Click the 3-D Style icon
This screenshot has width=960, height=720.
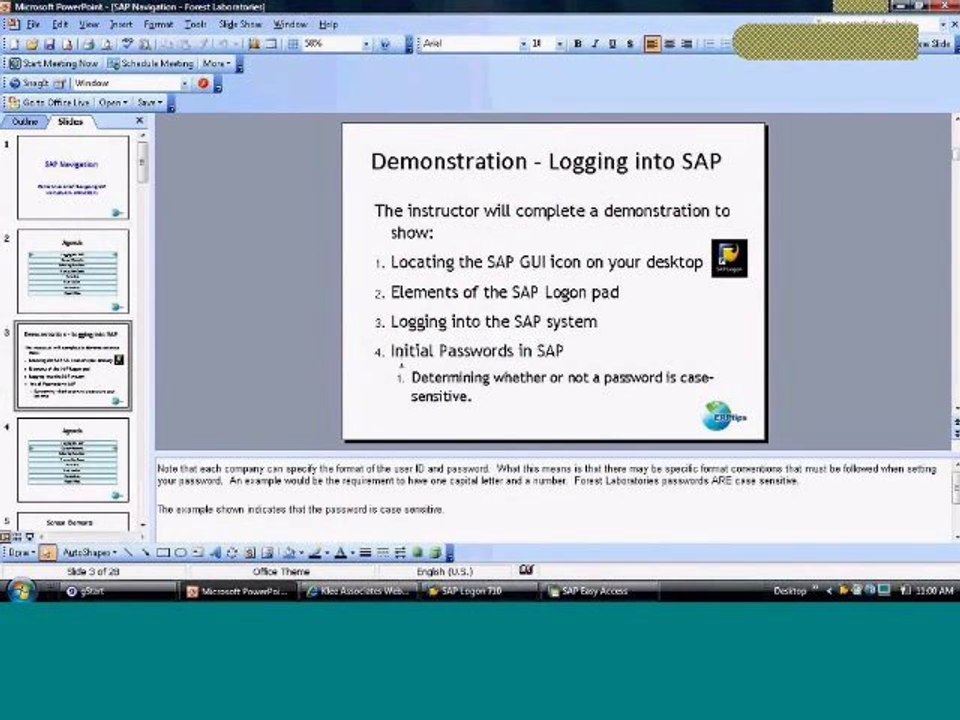pyautogui.click(x=435, y=553)
